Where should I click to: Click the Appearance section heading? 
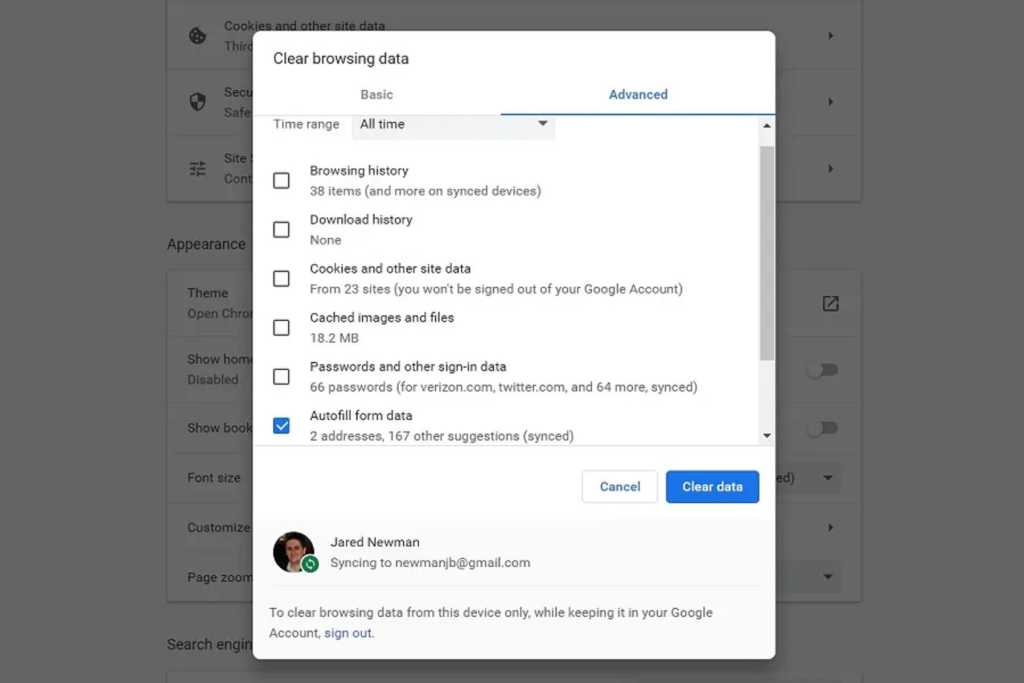(x=206, y=244)
